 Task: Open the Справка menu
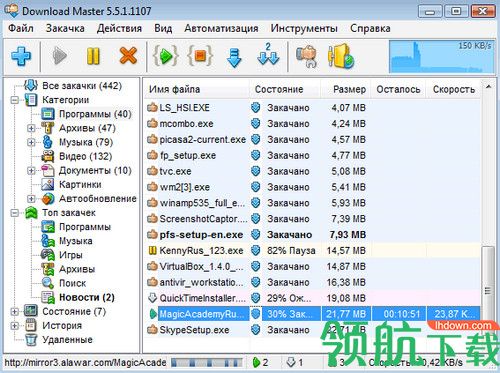click(x=370, y=28)
